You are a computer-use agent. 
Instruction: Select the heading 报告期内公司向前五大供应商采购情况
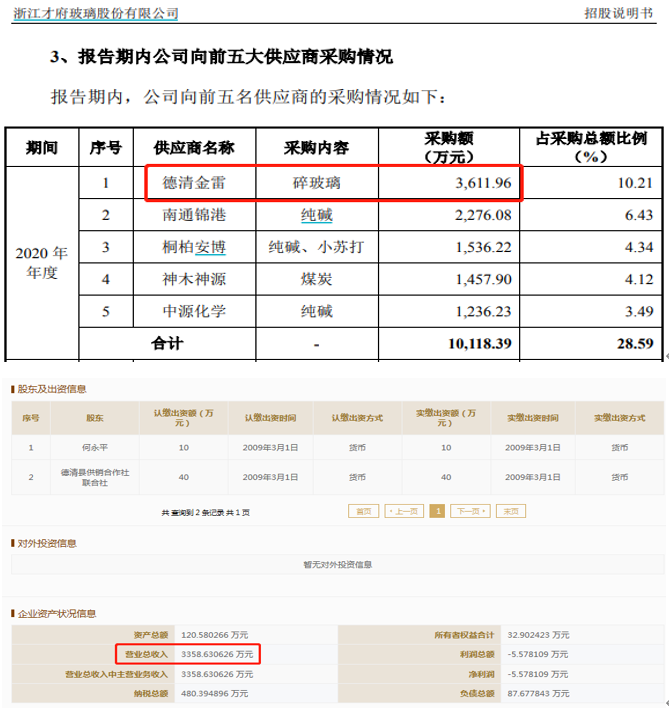(235, 57)
